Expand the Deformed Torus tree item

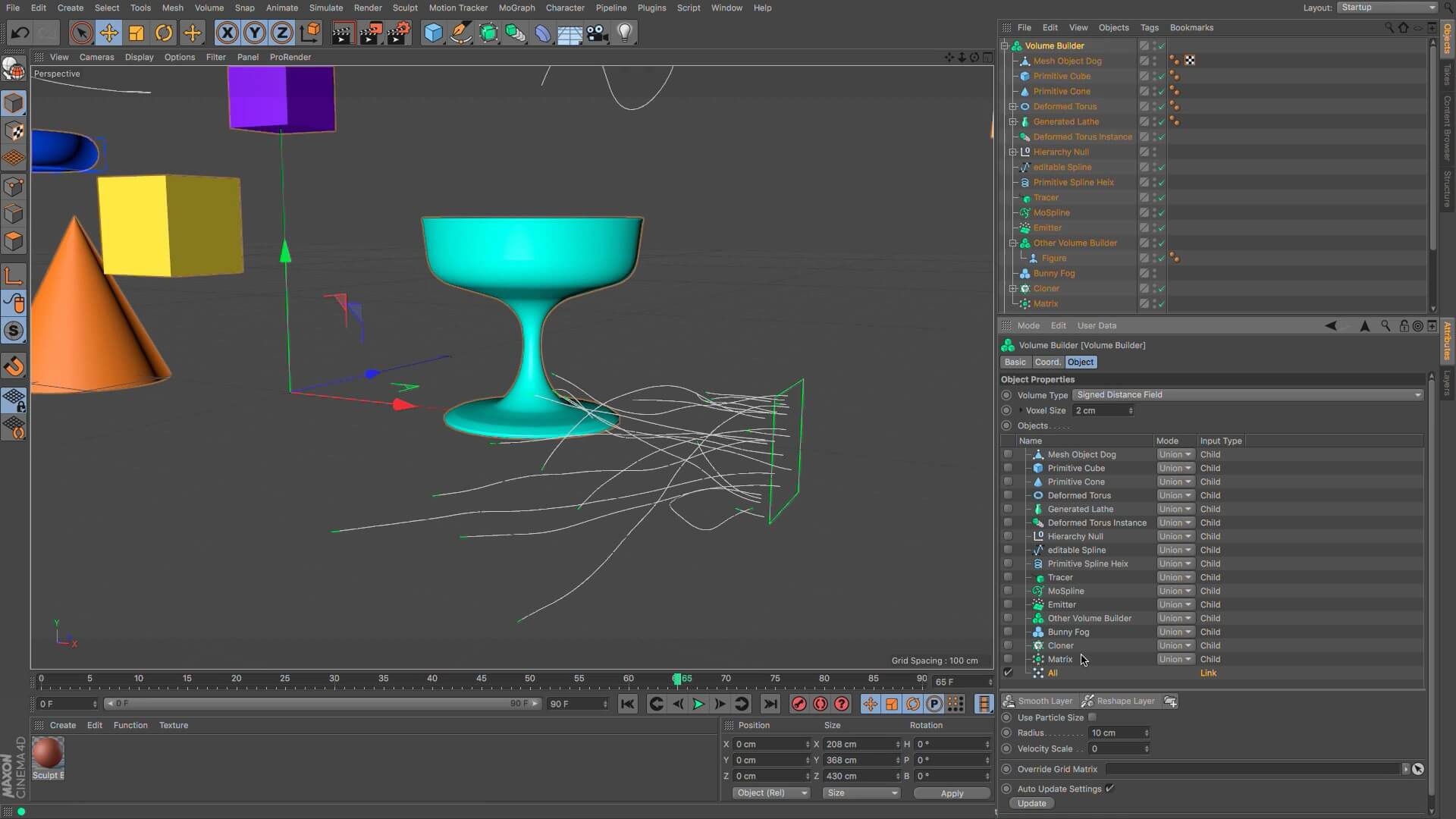1013,106
